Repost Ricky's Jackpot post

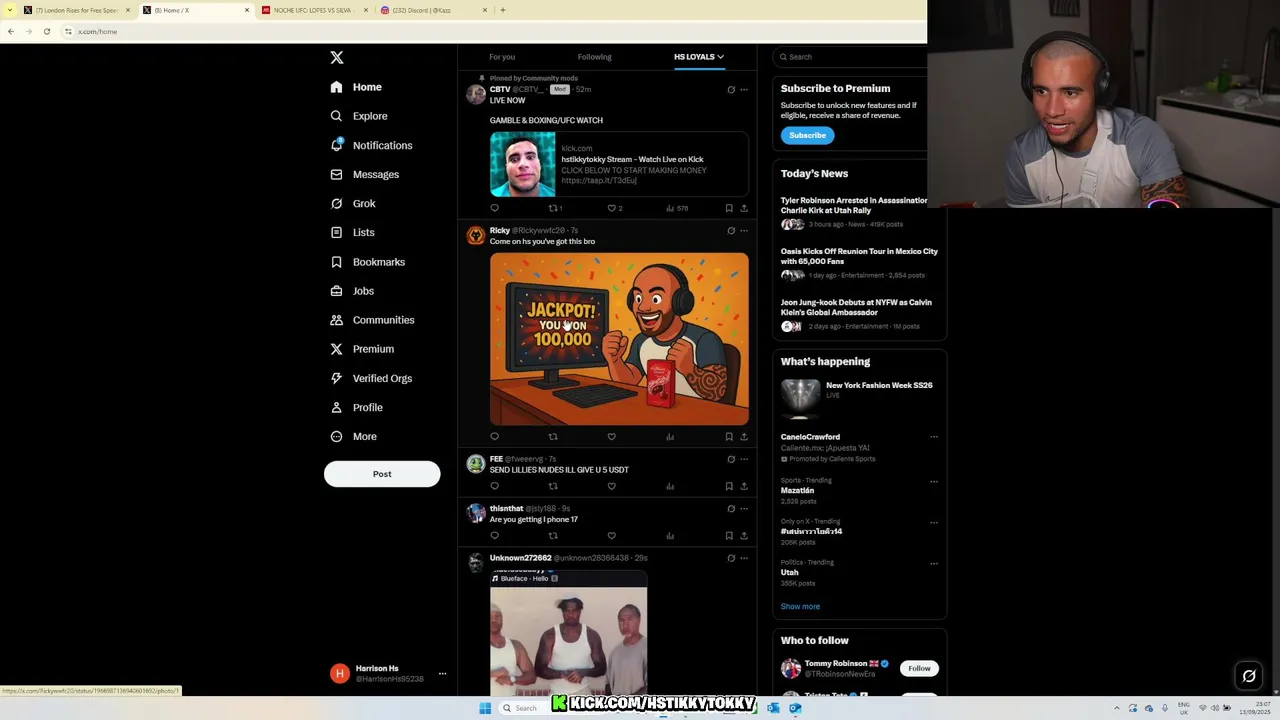coord(553,437)
